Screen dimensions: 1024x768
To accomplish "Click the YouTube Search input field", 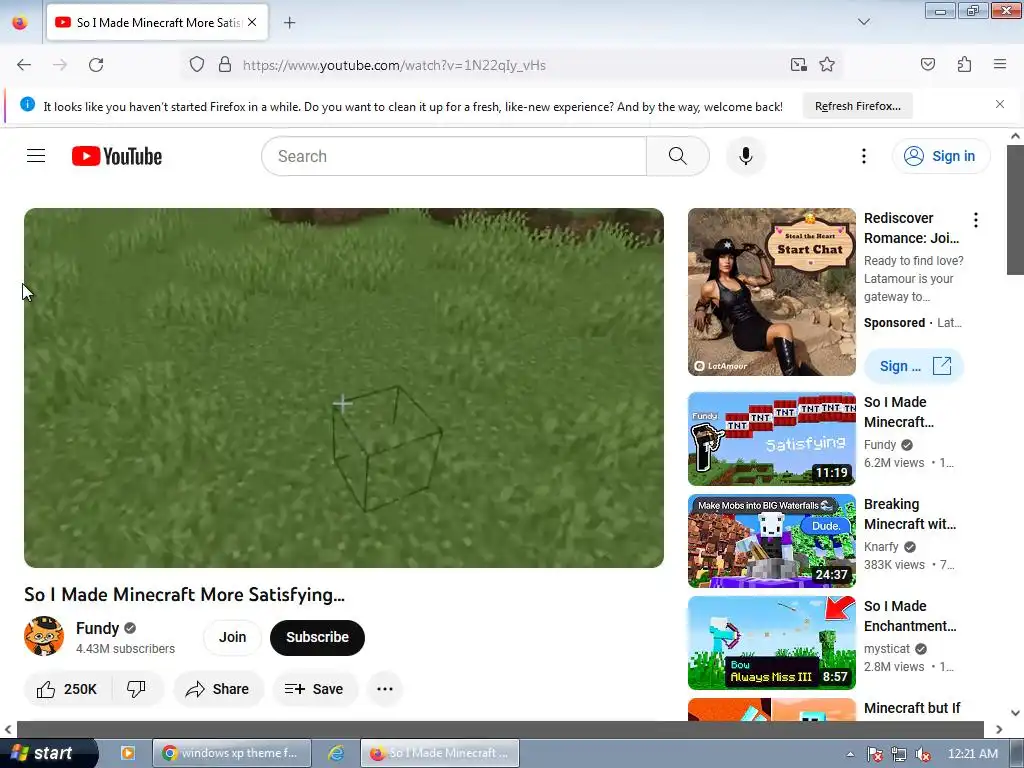I will pyautogui.click(x=454, y=156).
